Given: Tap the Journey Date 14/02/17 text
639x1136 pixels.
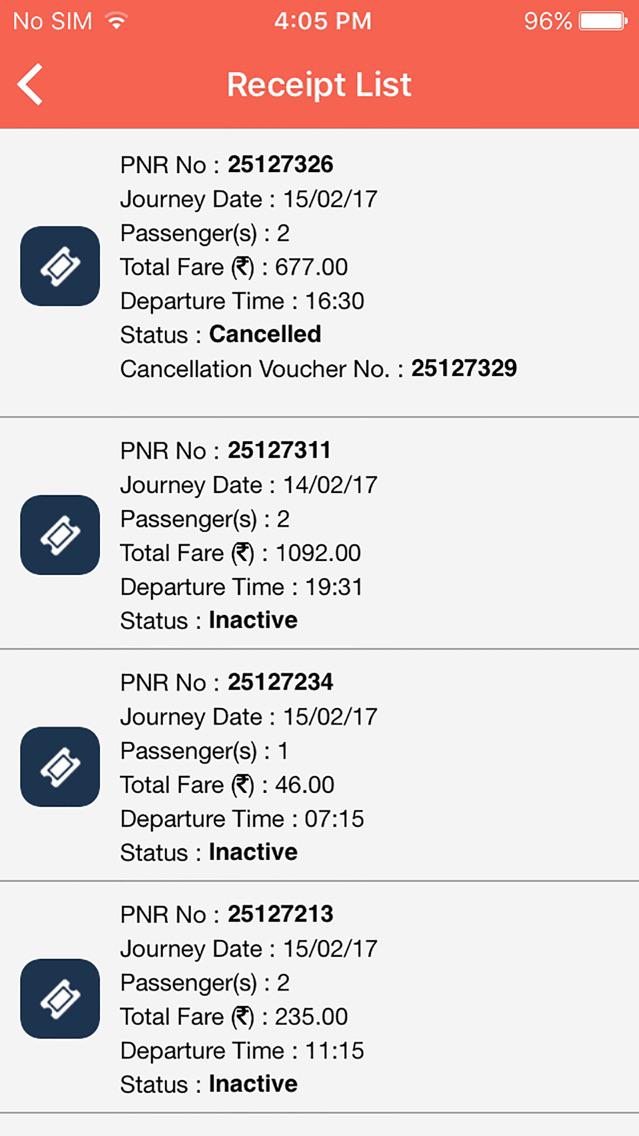Looking at the screenshot, I should (x=250, y=484).
